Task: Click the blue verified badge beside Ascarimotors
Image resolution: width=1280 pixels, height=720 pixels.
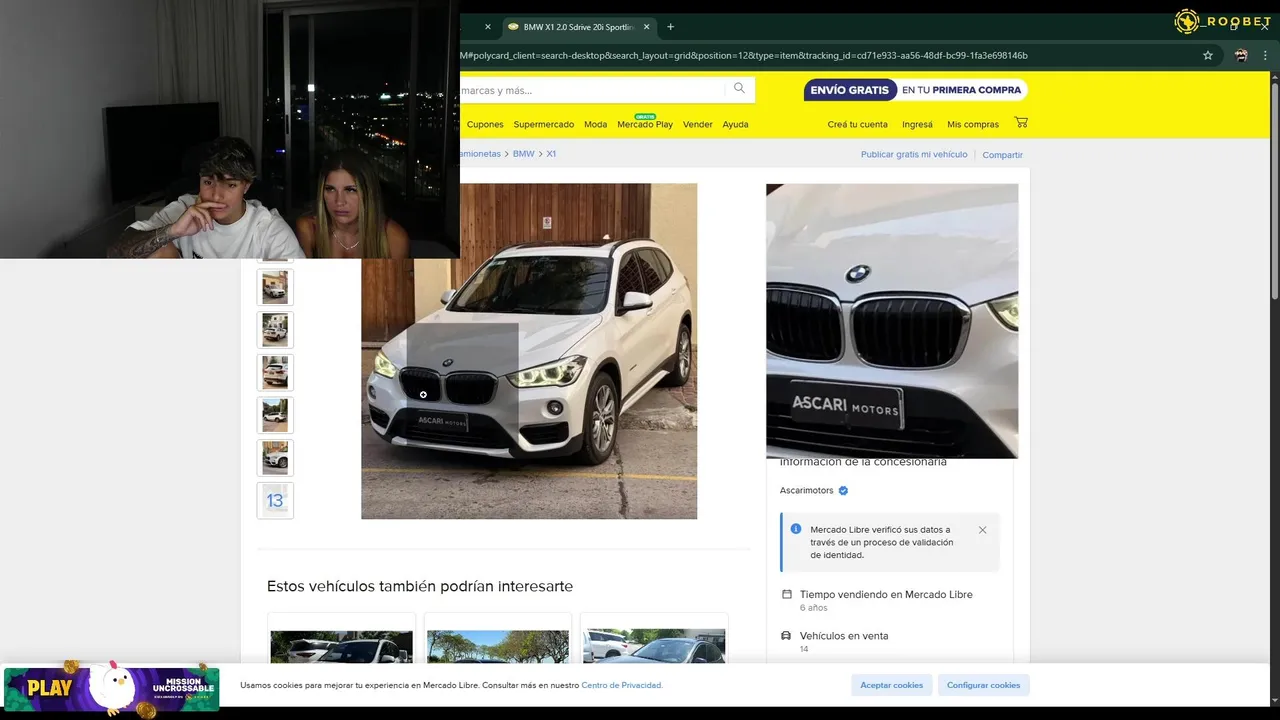Action: 843,491
